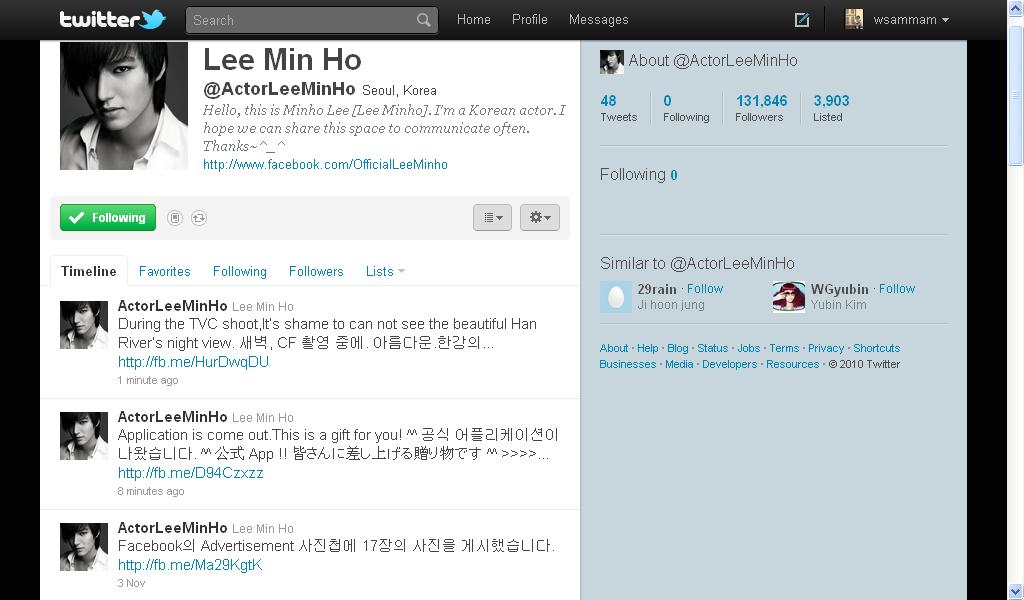The image size is (1024, 600).
Task: Open link fb.me/Ma29KgtK
Action: (x=190, y=565)
